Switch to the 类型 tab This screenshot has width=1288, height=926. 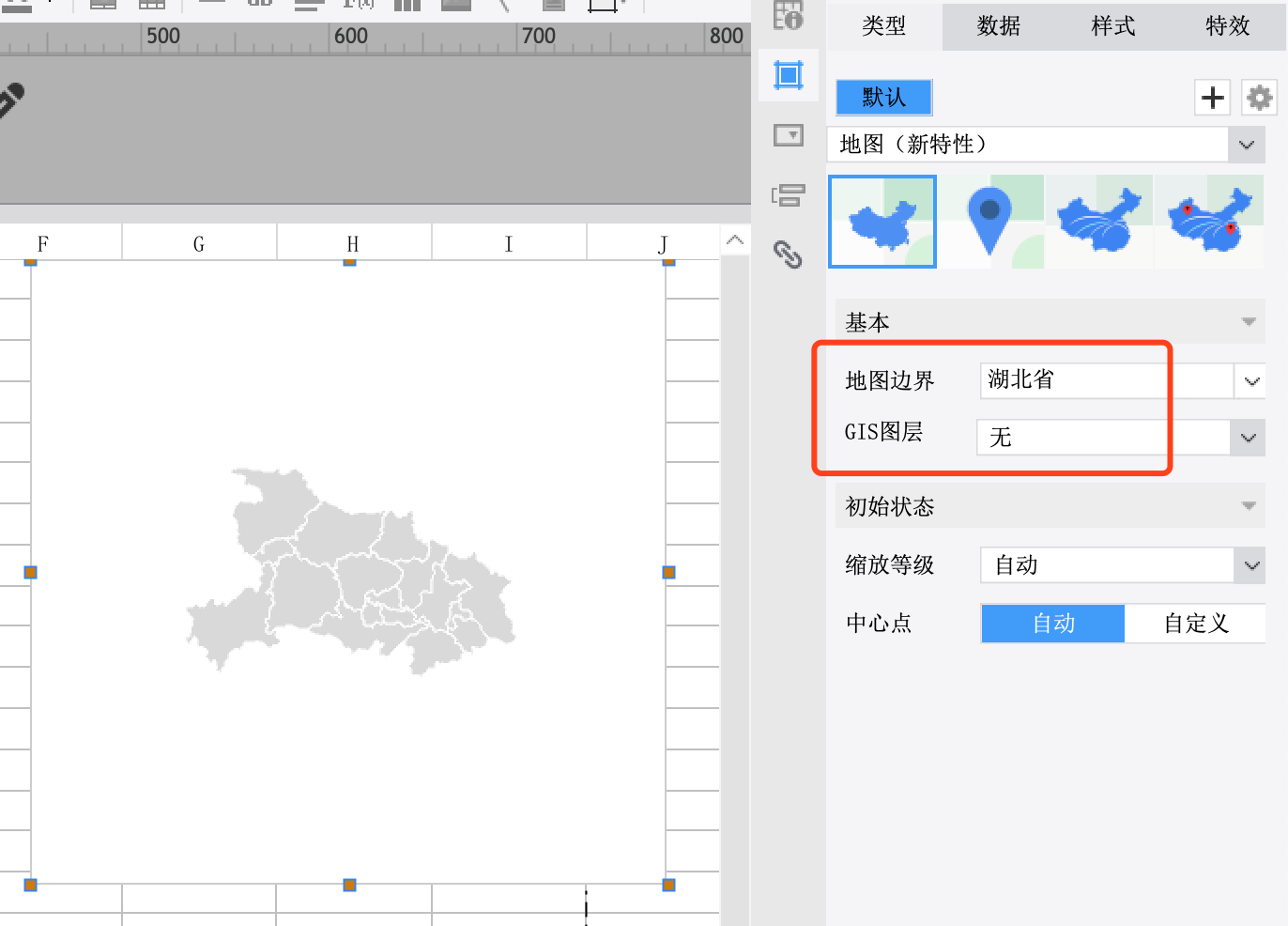(883, 25)
